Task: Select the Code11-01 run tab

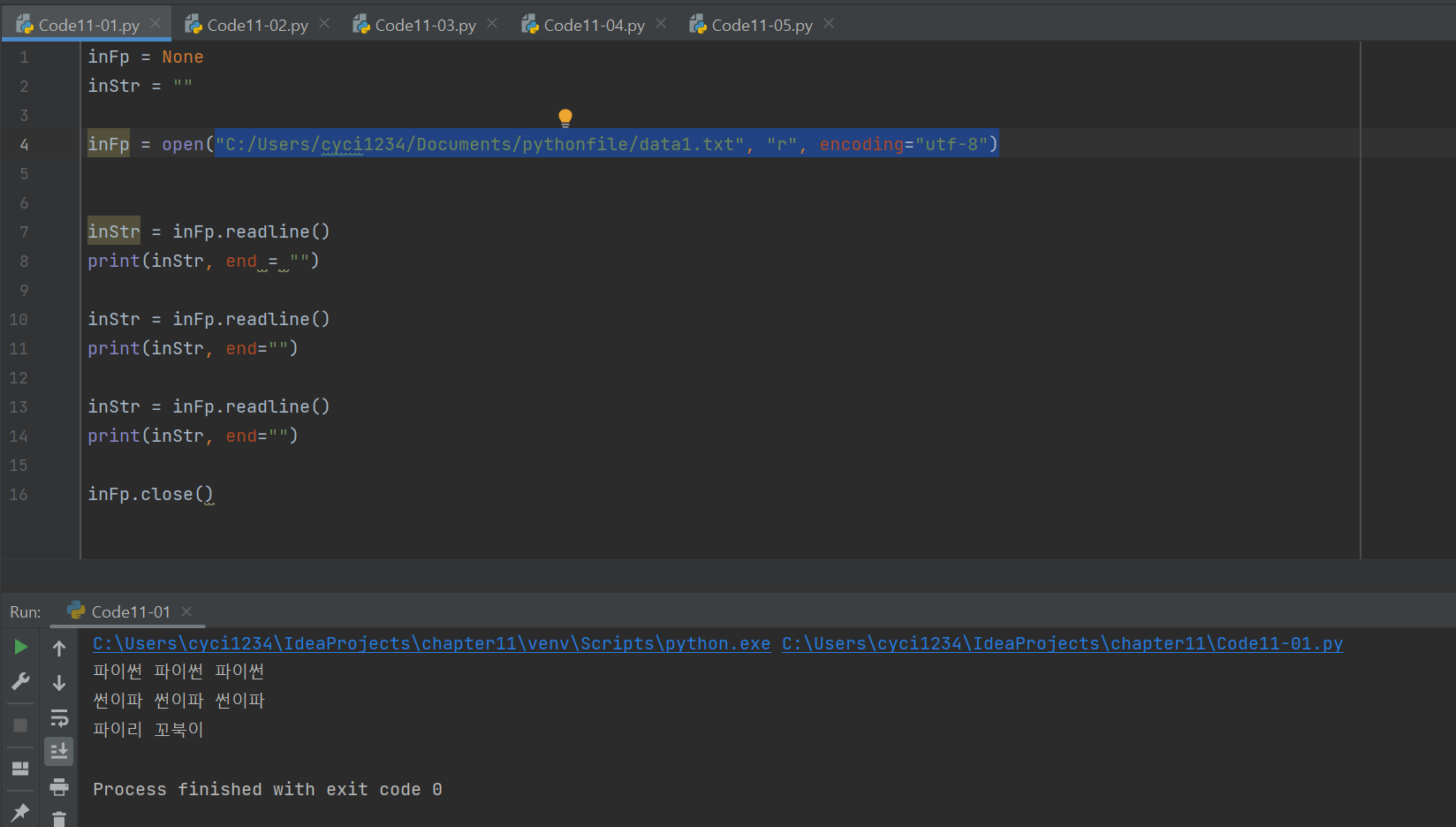Action: click(128, 611)
